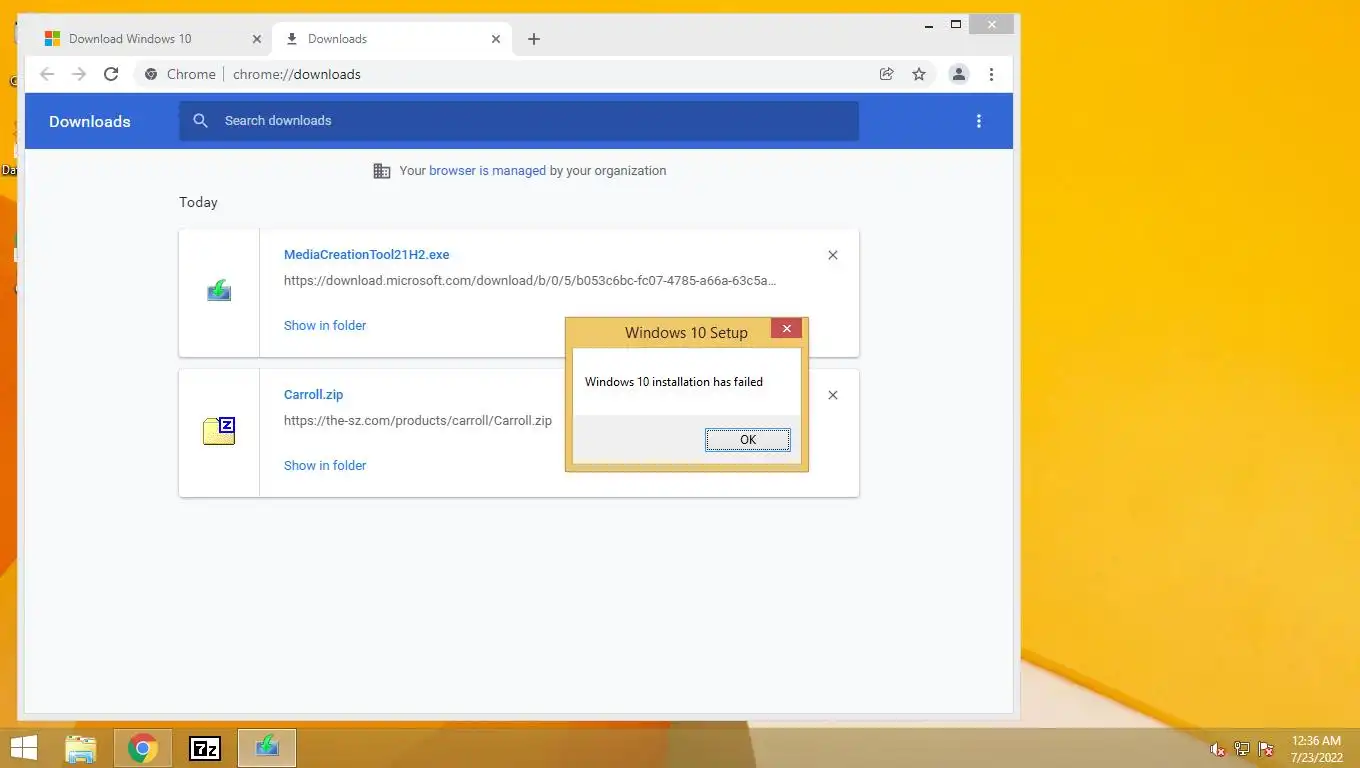Screen dimensions: 1360x768
Task: Go forward in Chrome
Action: point(79,74)
